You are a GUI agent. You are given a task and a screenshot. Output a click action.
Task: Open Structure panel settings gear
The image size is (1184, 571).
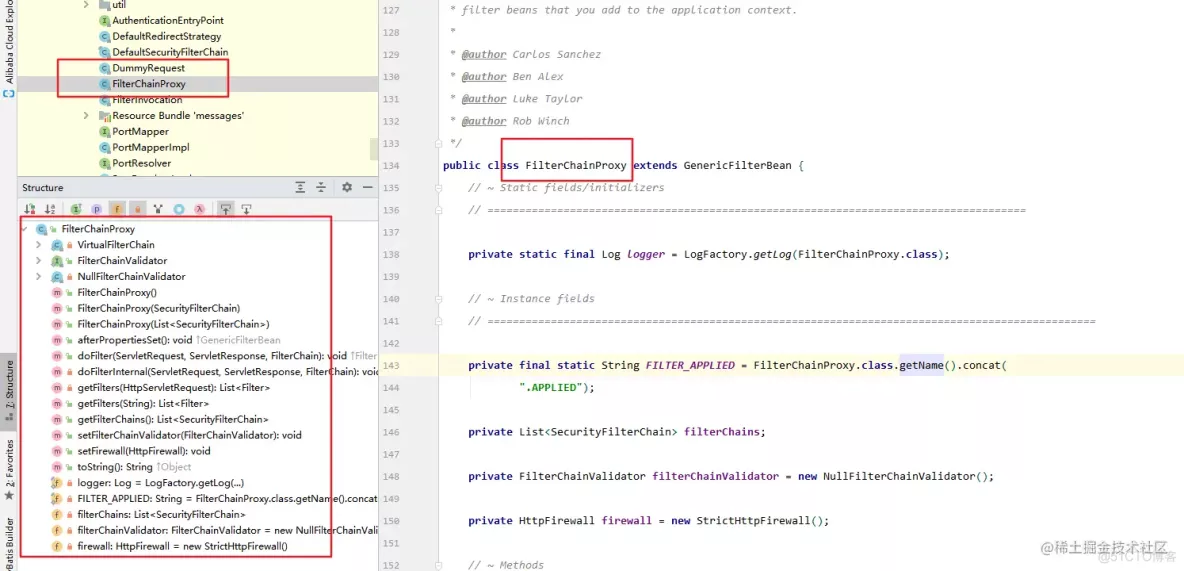click(347, 187)
